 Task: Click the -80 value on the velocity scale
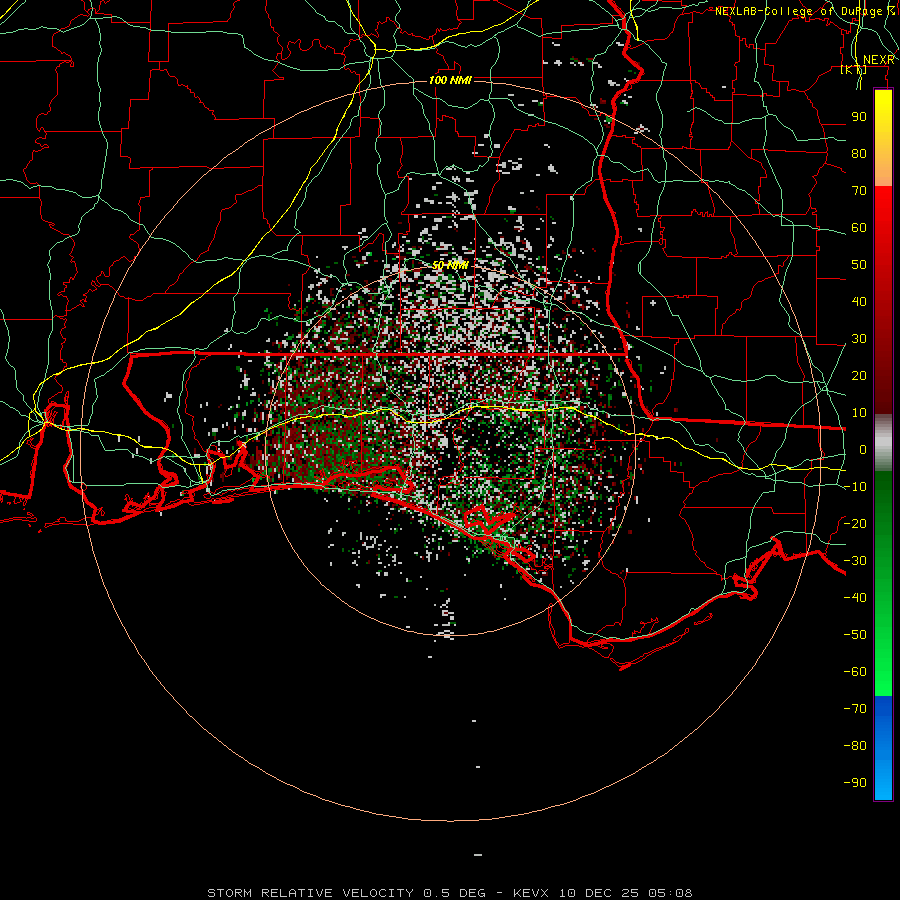[x=855, y=746]
